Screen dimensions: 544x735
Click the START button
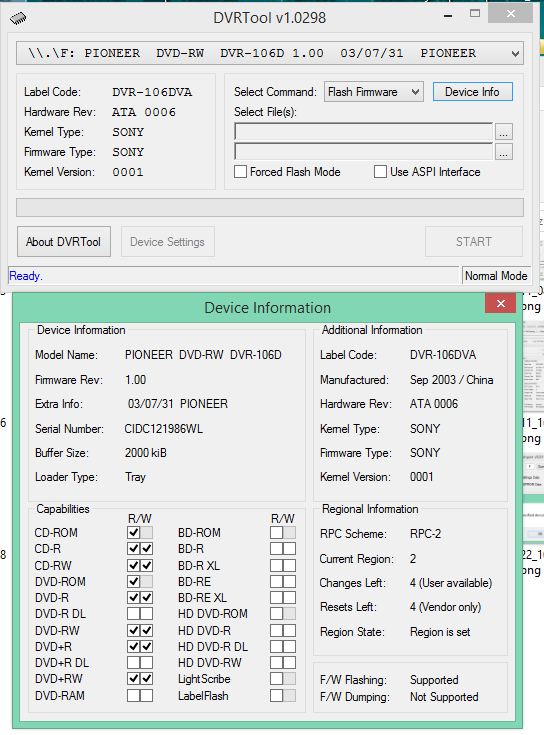click(x=474, y=242)
